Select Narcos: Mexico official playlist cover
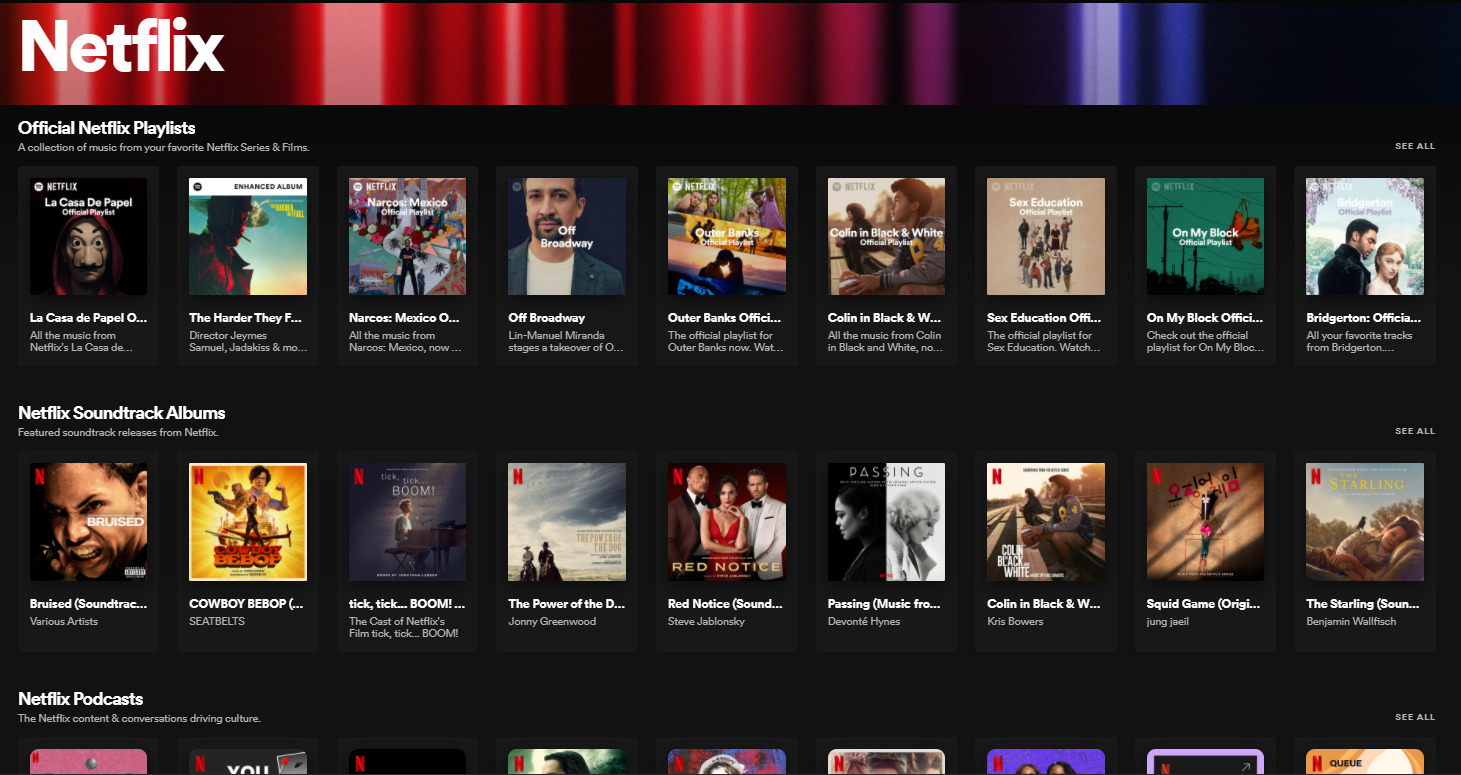 [407, 237]
